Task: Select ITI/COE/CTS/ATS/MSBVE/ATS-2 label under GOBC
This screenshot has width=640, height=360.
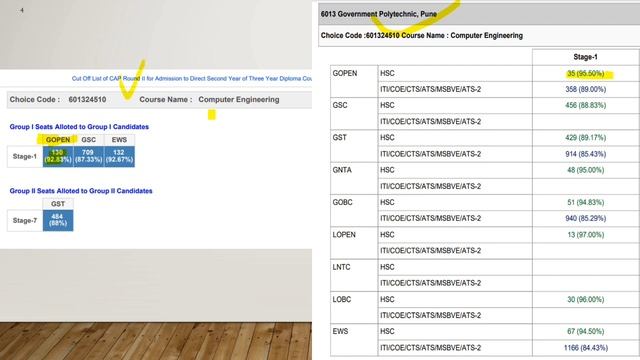Action: point(431,218)
